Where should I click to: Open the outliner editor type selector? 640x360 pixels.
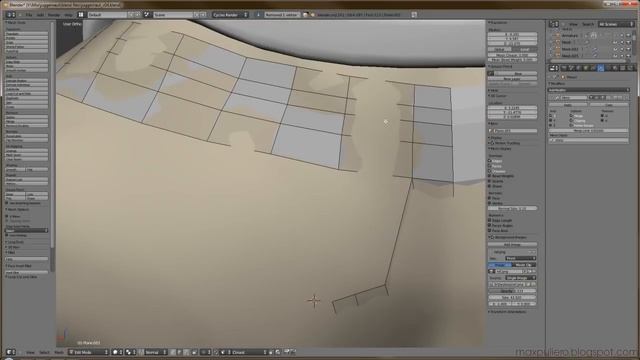(553, 24)
